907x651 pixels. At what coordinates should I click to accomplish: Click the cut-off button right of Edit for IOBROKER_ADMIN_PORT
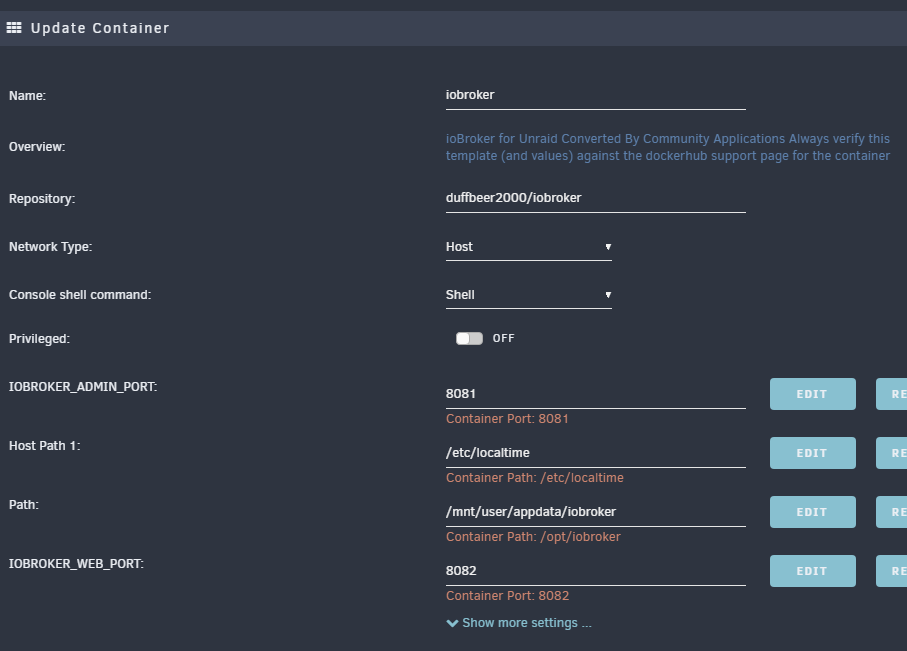[x=891, y=394]
